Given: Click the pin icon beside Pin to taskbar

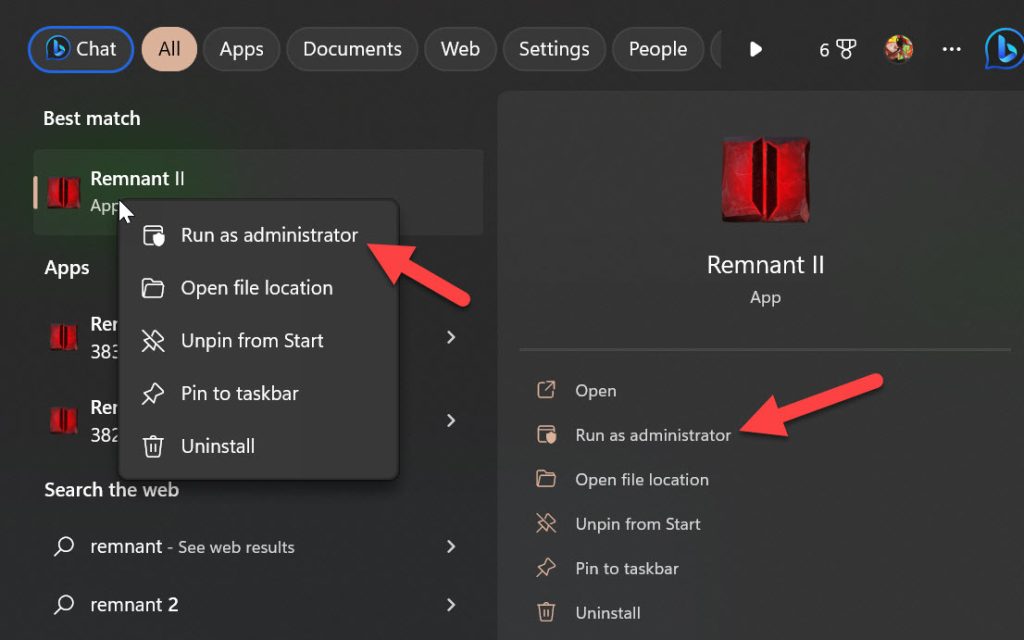Looking at the screenshot, I should click(x=154, y=393).
